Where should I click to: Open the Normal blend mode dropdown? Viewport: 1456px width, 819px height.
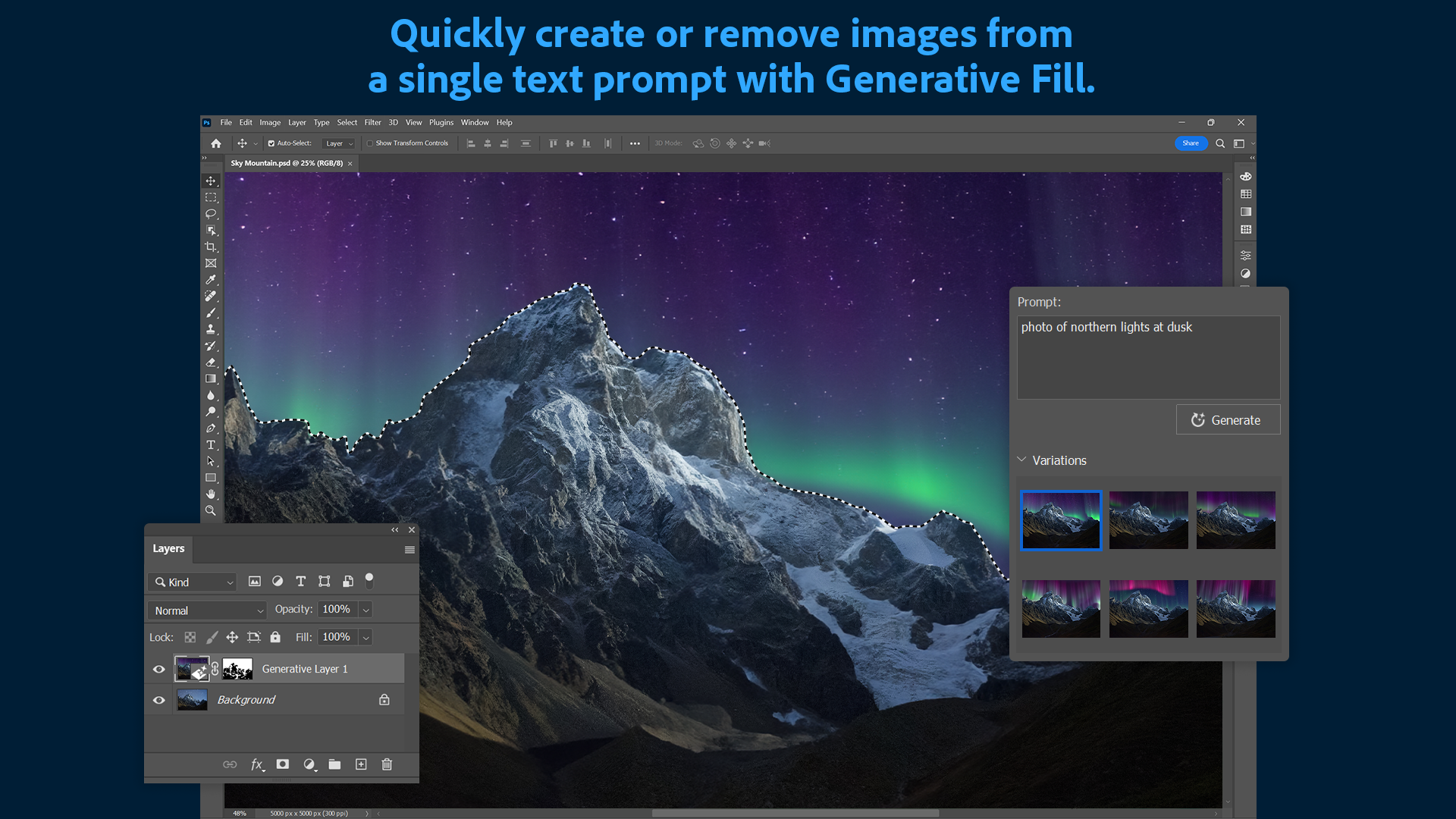click(x=206, y=610)
